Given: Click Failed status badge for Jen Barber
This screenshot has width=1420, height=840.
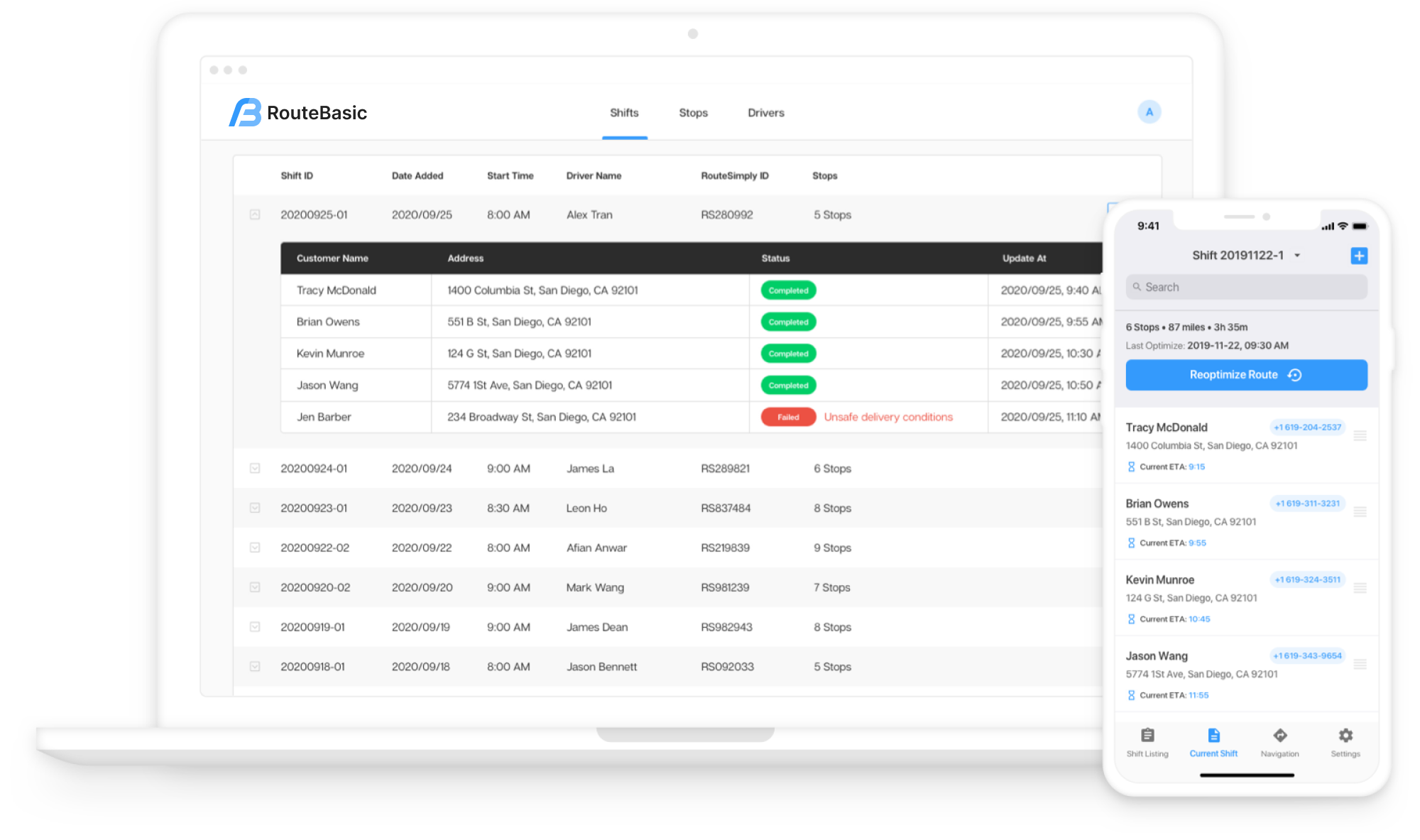Looking at the screenshot, I should coord(785,416).
